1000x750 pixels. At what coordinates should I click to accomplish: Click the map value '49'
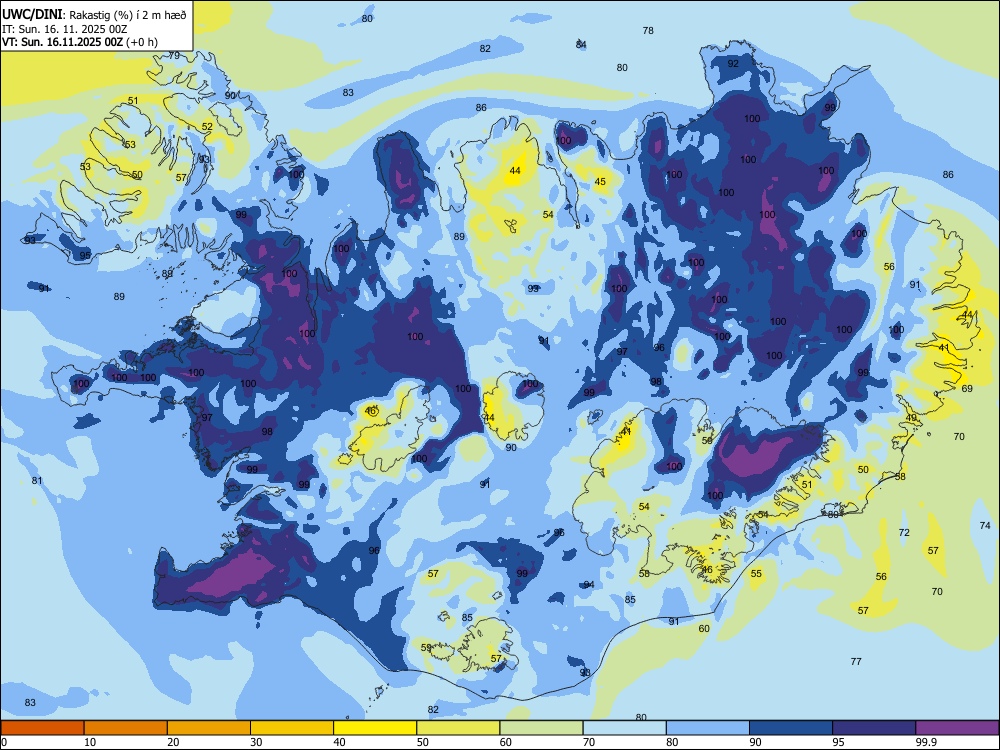click(911, 418)
